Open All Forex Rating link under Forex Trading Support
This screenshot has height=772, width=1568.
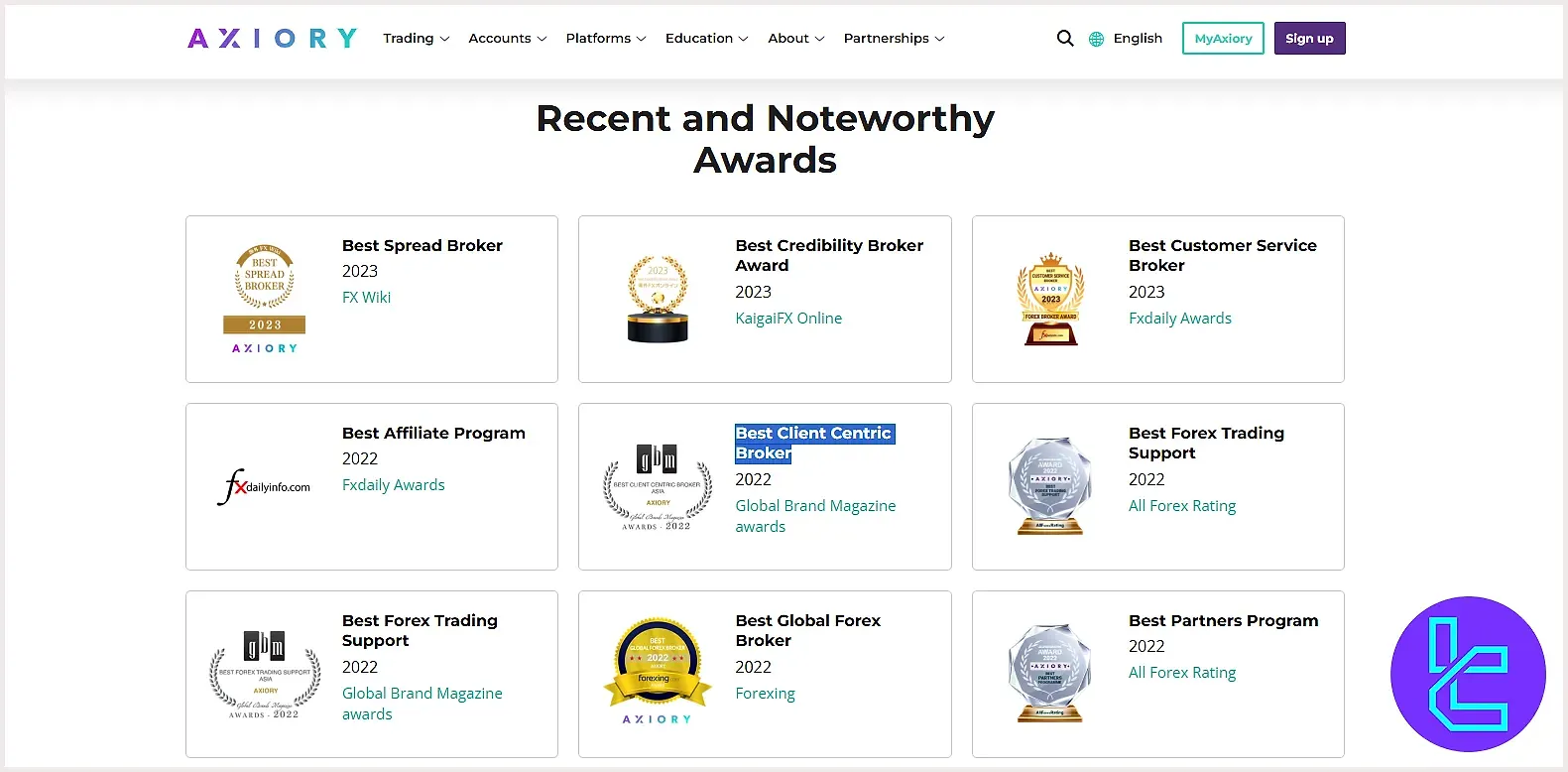coord(1182,506)
